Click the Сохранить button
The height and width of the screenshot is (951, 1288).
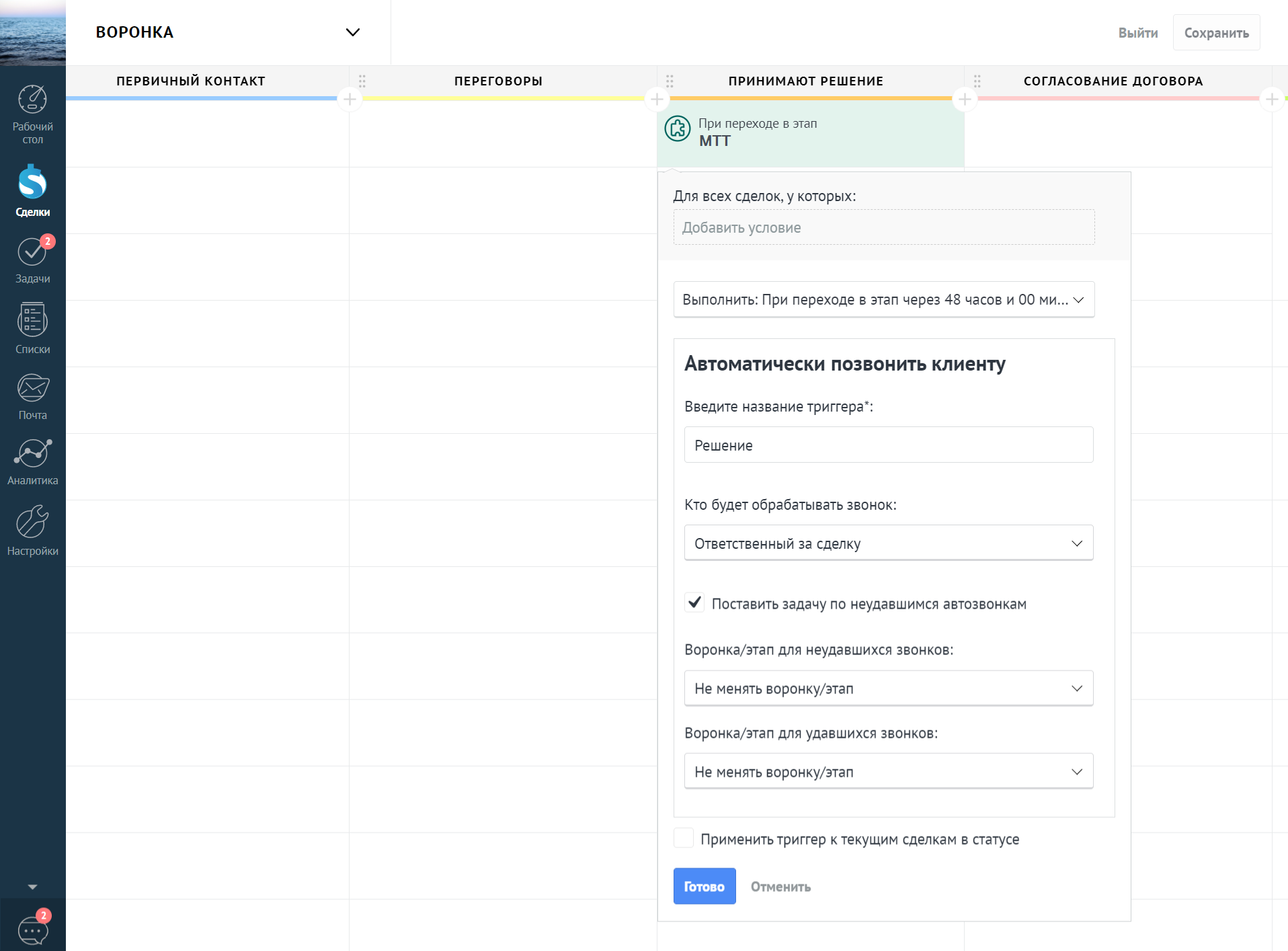pos(1216,33)
